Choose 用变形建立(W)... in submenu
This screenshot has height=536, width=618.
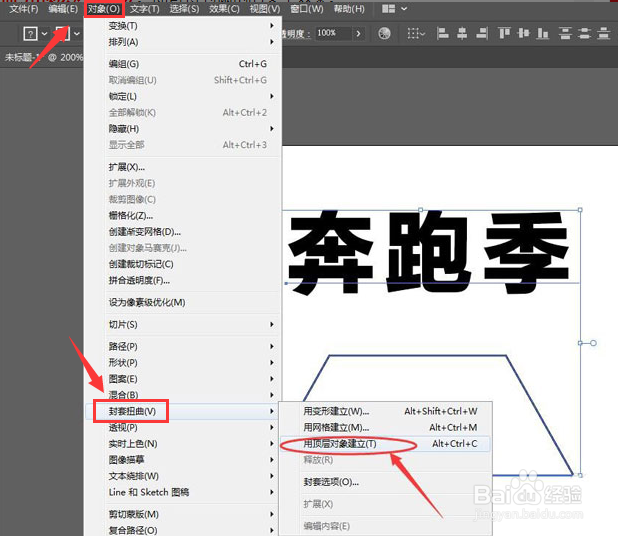[x=385, y=411]
